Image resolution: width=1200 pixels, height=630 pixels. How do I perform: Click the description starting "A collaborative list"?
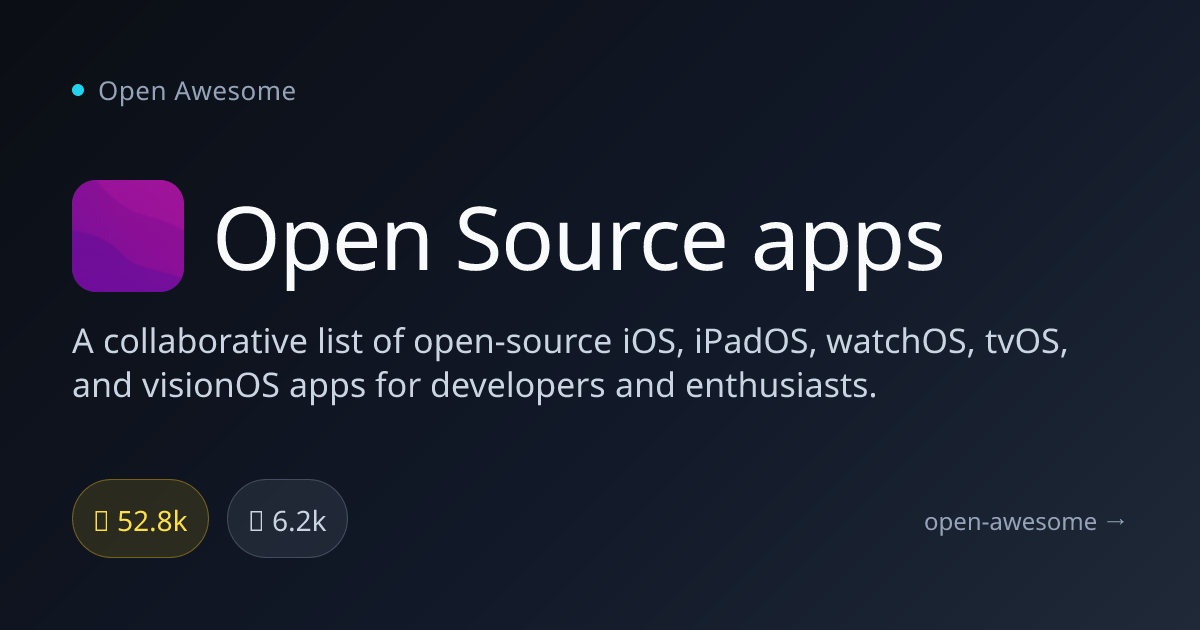[x=571, y=364]
